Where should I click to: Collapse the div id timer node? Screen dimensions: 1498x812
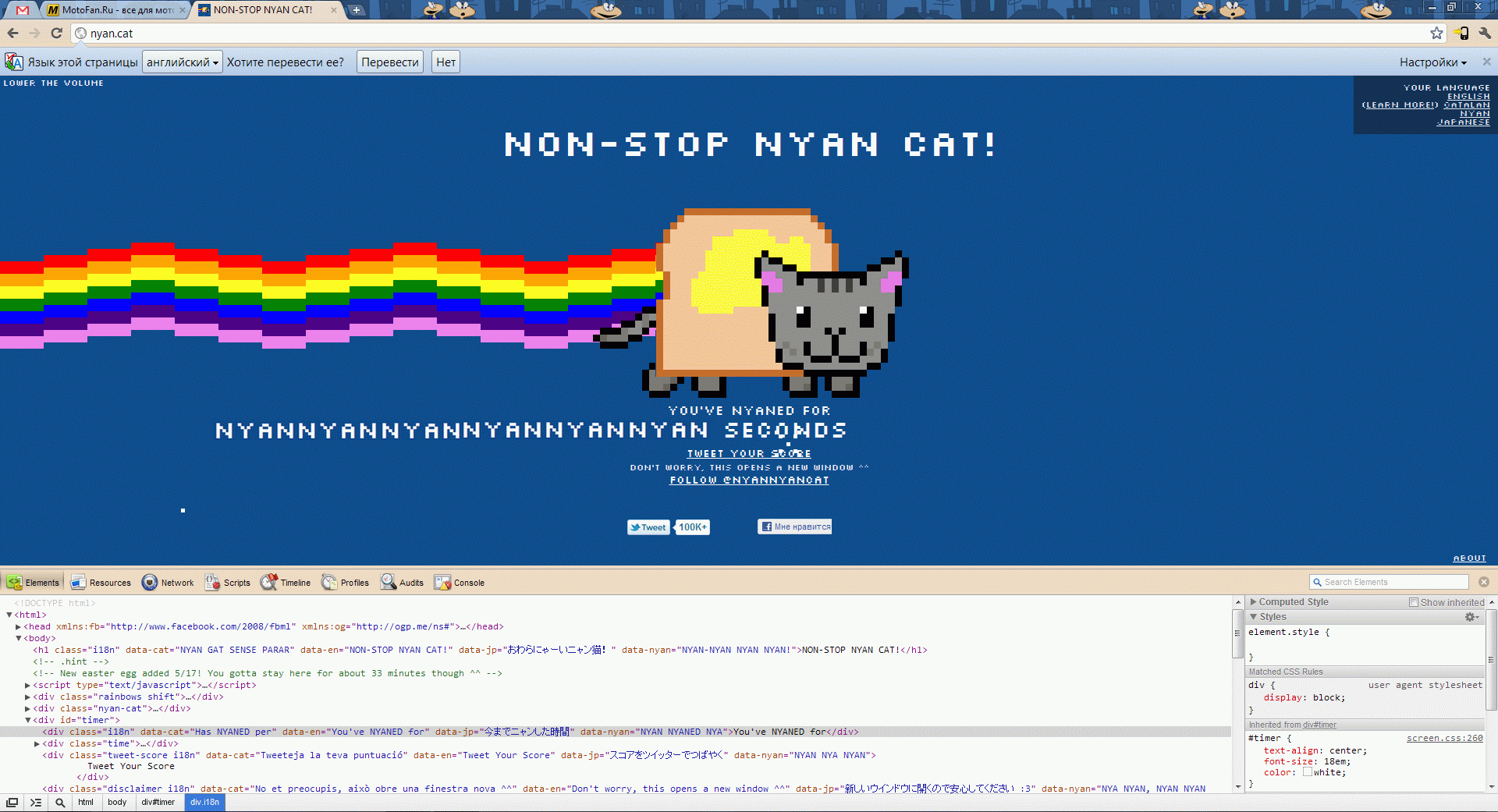point(28,720)
